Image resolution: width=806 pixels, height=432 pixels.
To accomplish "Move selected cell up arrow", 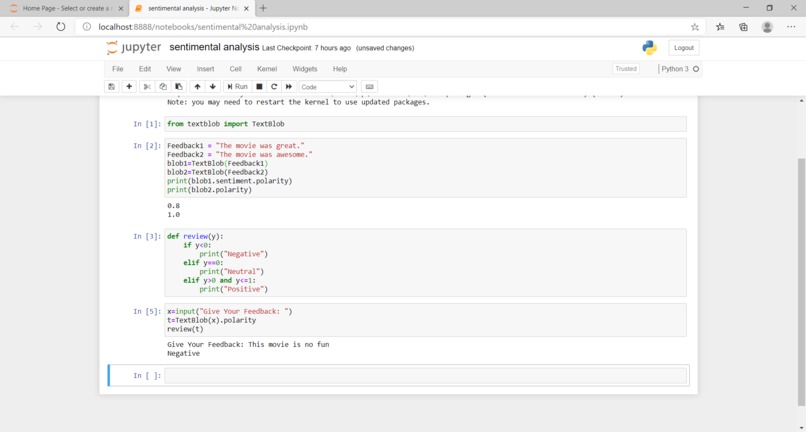I will coord(197,87).
